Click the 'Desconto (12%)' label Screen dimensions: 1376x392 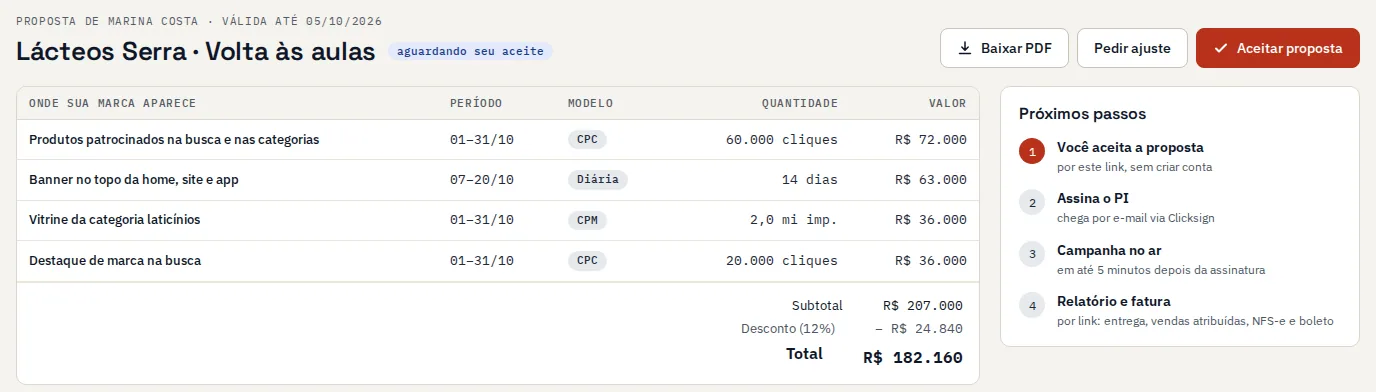pos(788,328)
